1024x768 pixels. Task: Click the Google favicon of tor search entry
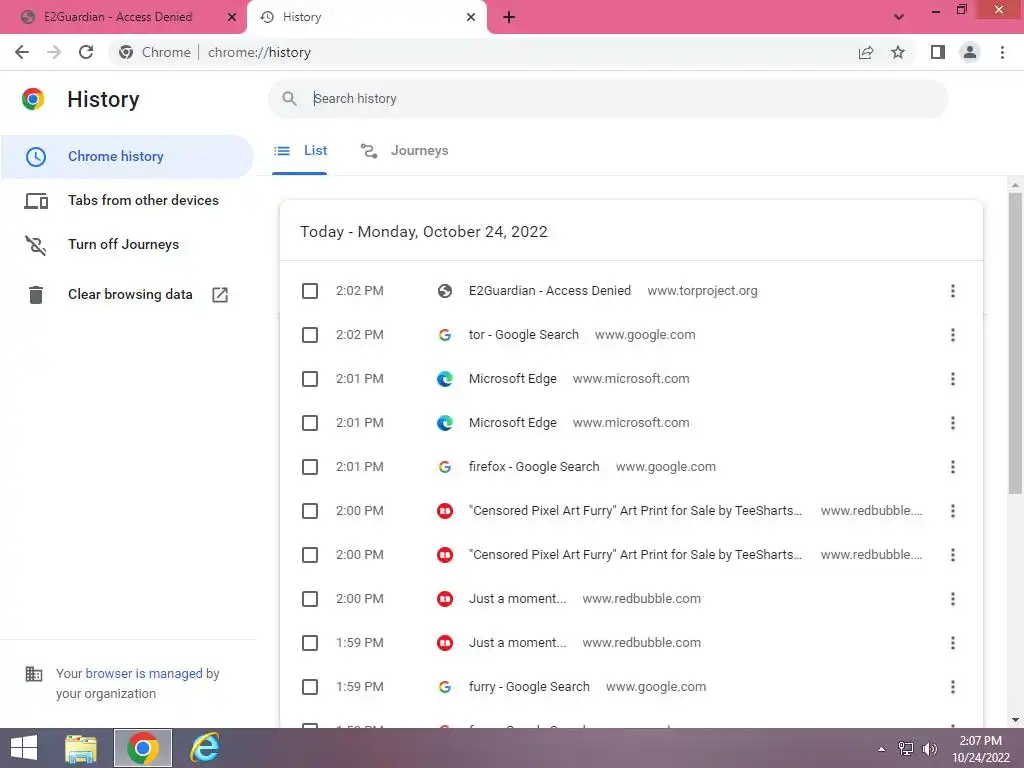click(445, 335)
